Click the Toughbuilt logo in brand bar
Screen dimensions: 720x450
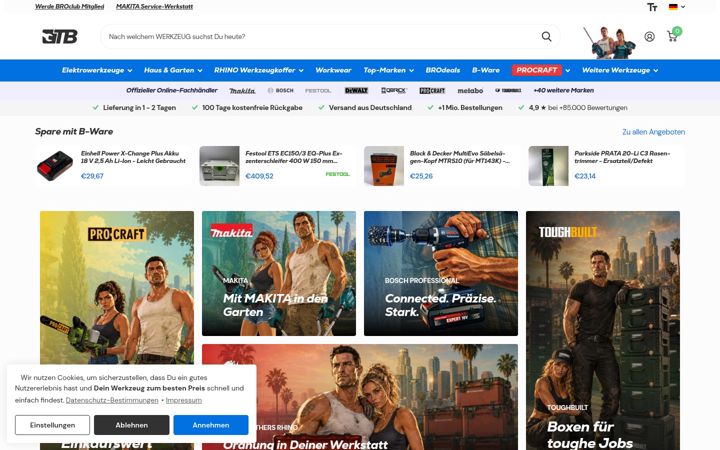(x=508, y=90)
